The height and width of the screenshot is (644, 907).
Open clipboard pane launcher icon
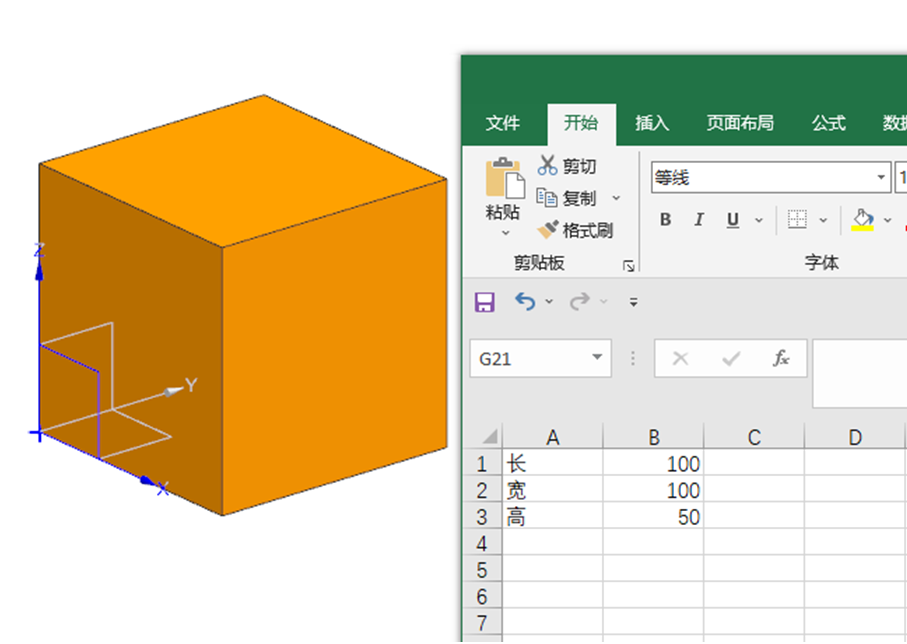[x=629, y=266]
